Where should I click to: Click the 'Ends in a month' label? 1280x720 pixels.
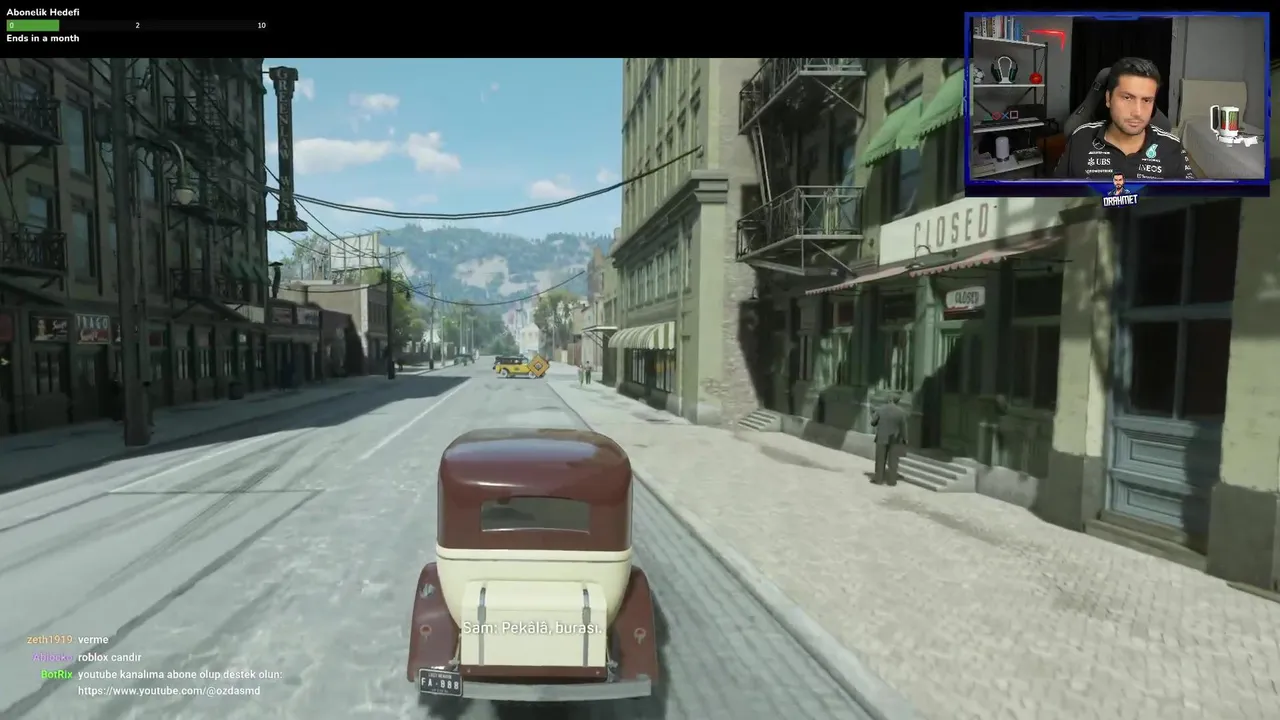tap(43, 38)
